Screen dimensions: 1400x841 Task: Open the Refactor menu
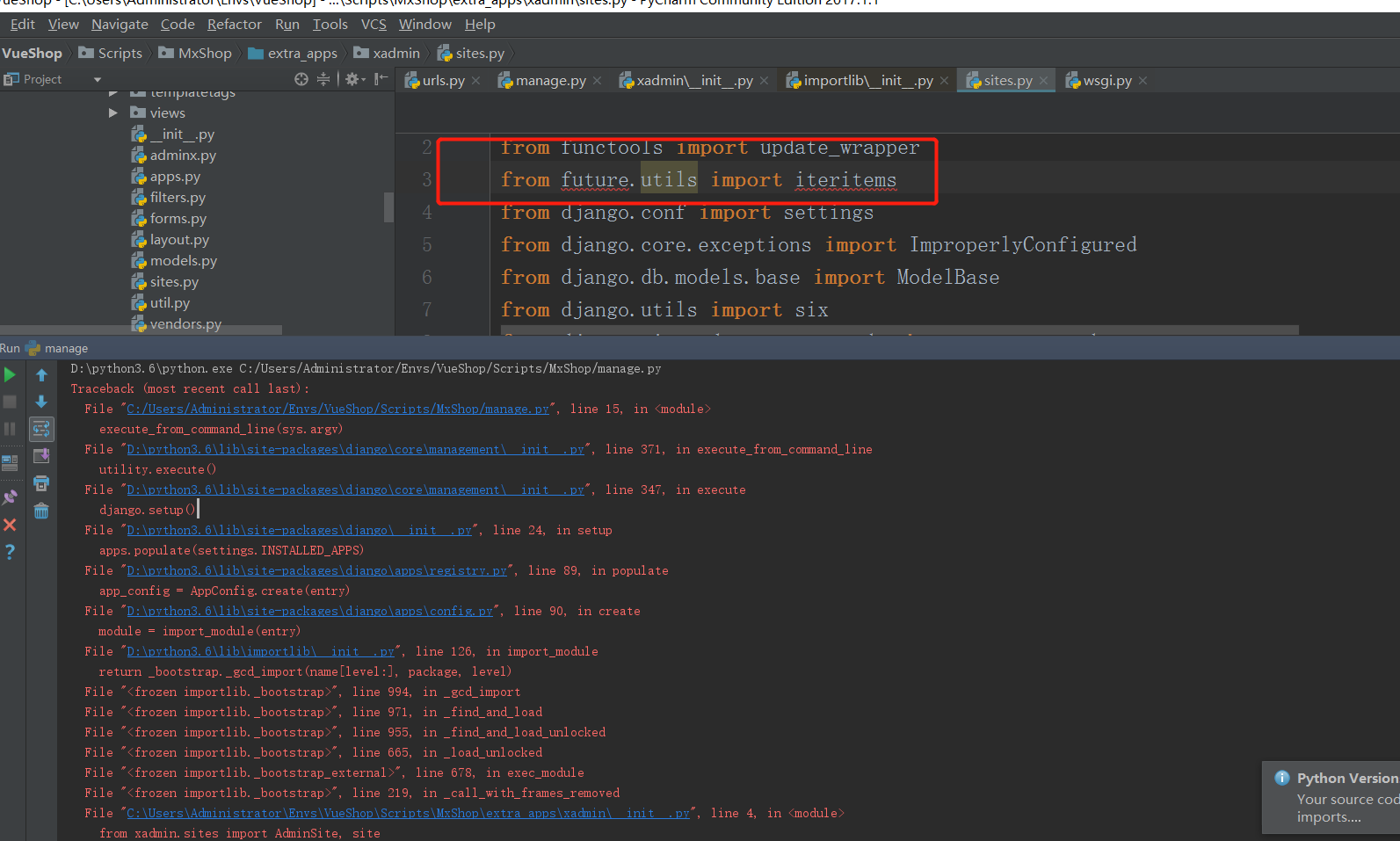coord(235,25)
